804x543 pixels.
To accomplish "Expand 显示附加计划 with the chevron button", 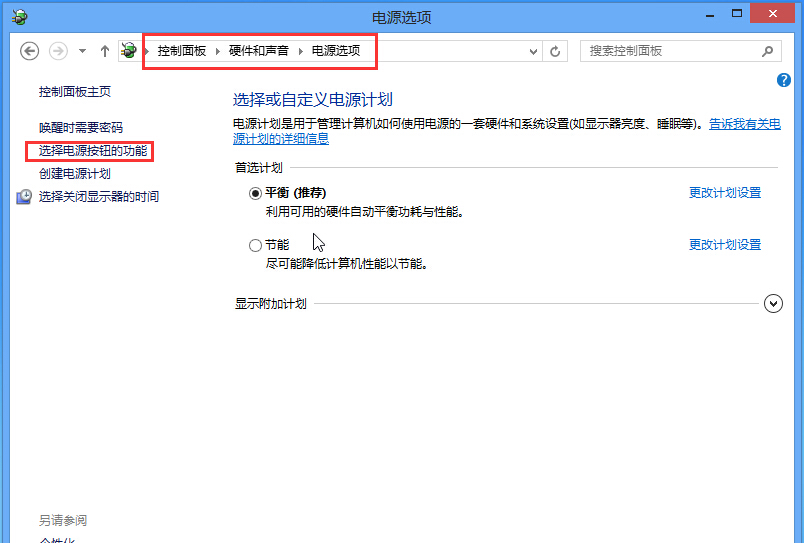I will pyautogui.click(x=773, y=303).
